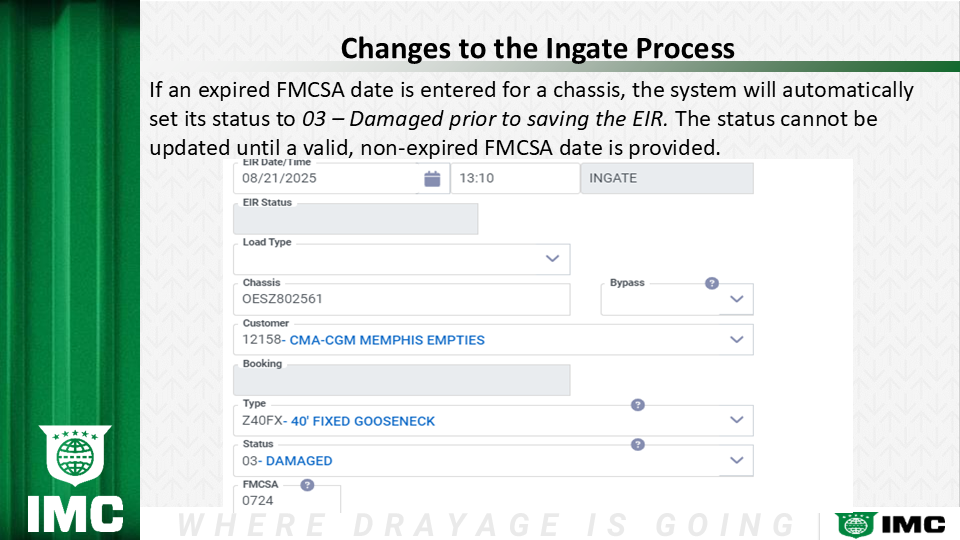
Task: Click the FMCSA help question-mark icon
Action: [307, 485]
